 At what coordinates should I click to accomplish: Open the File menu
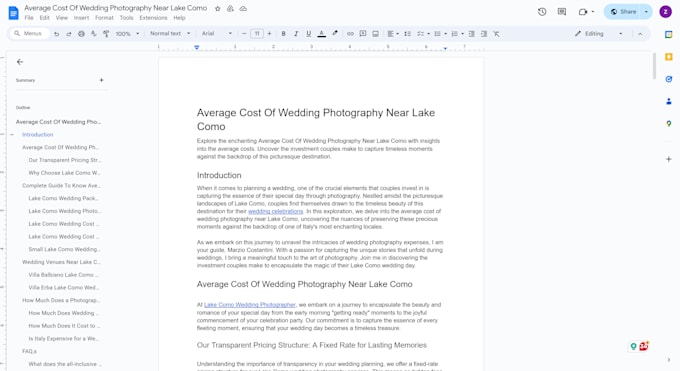coord(29,18)
